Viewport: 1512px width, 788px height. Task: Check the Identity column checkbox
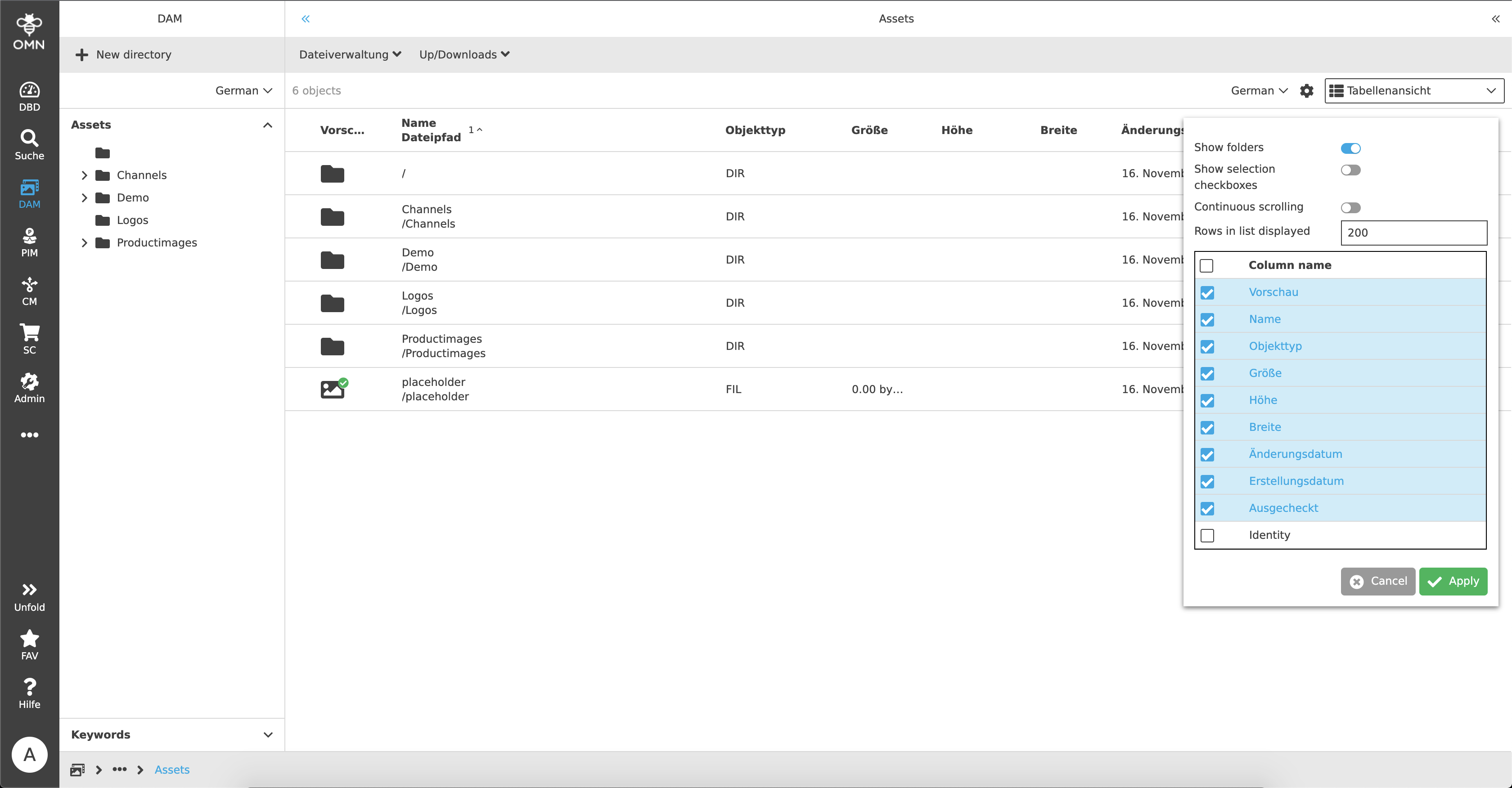pos(1207,535)
